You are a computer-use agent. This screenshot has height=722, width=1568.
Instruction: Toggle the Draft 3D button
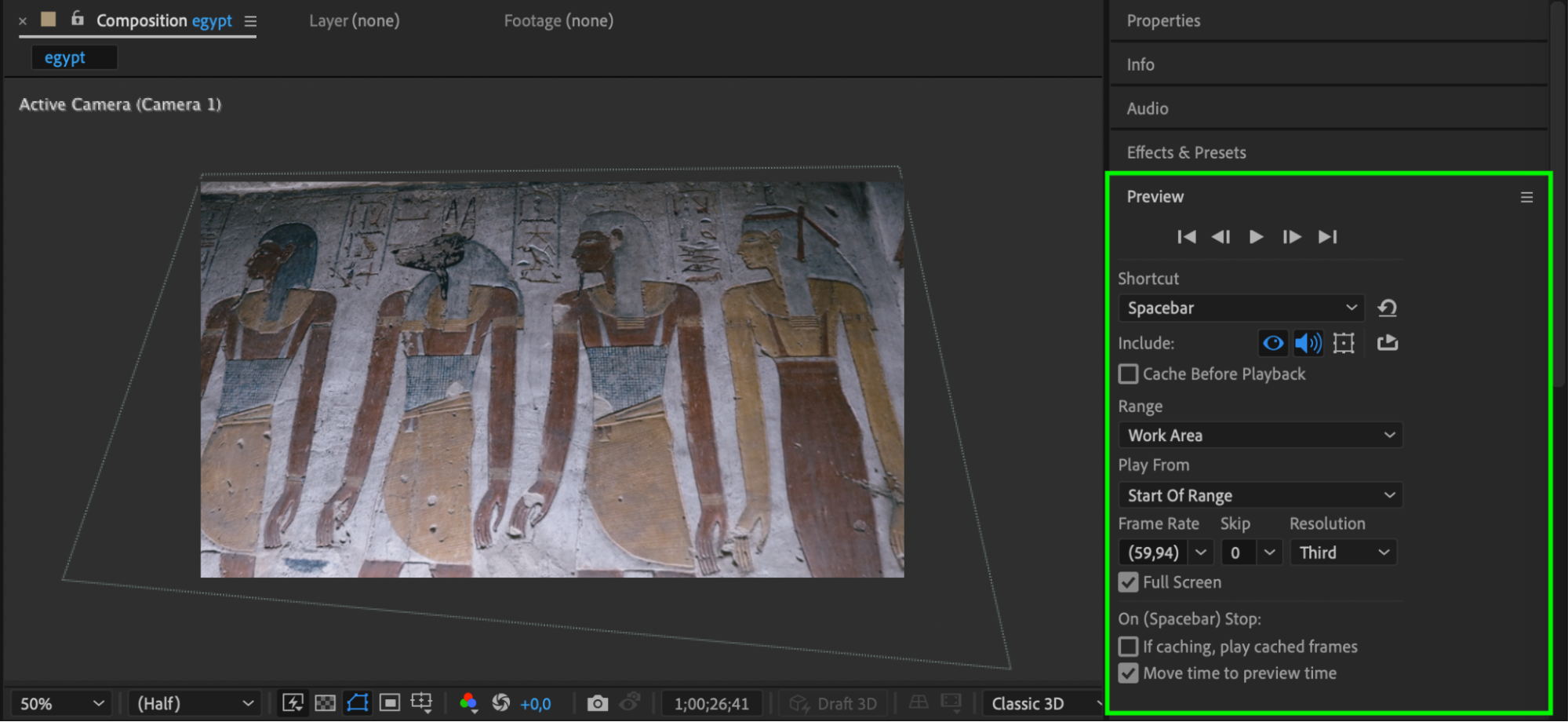[833, 704]
